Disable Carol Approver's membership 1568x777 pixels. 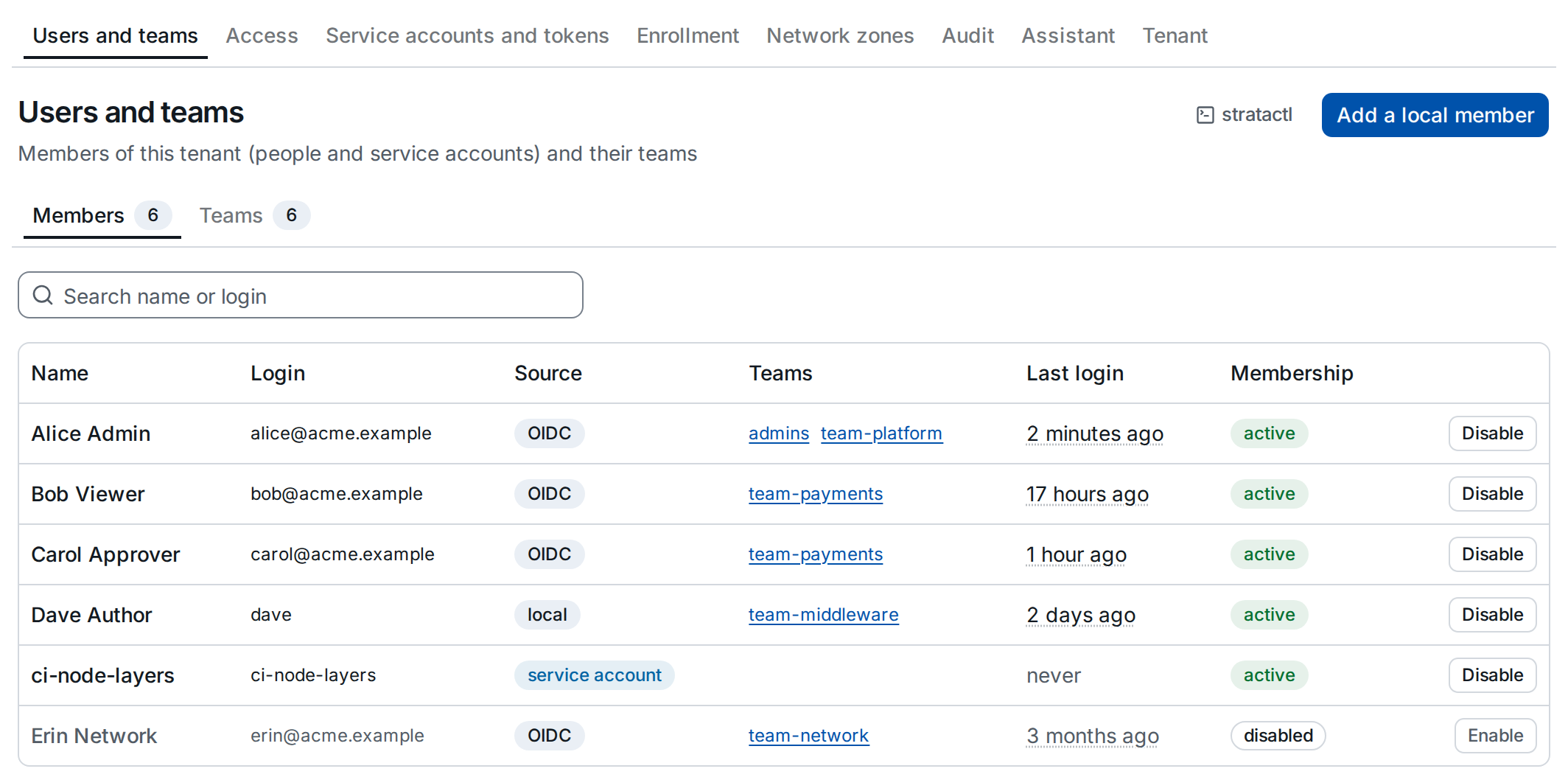[1492, 554]
